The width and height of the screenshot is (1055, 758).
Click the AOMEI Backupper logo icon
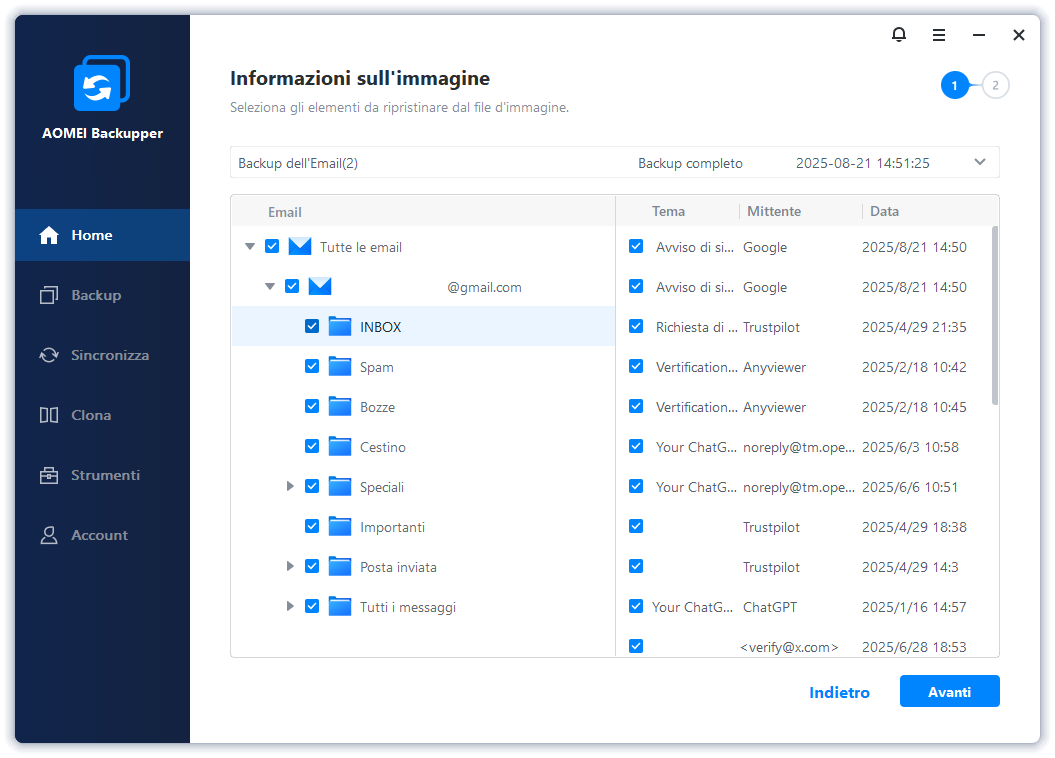point(102,85)
